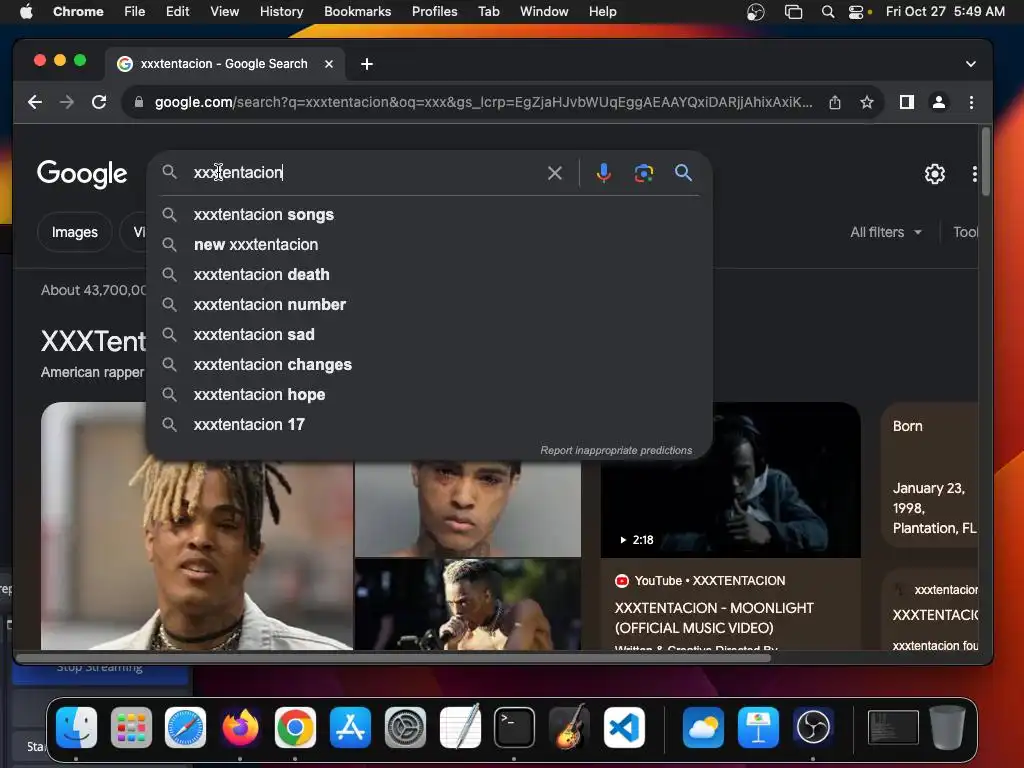The image size is (1024, 768).
Task: Clear the search box with X icon
Action: (x=554, y=173)
